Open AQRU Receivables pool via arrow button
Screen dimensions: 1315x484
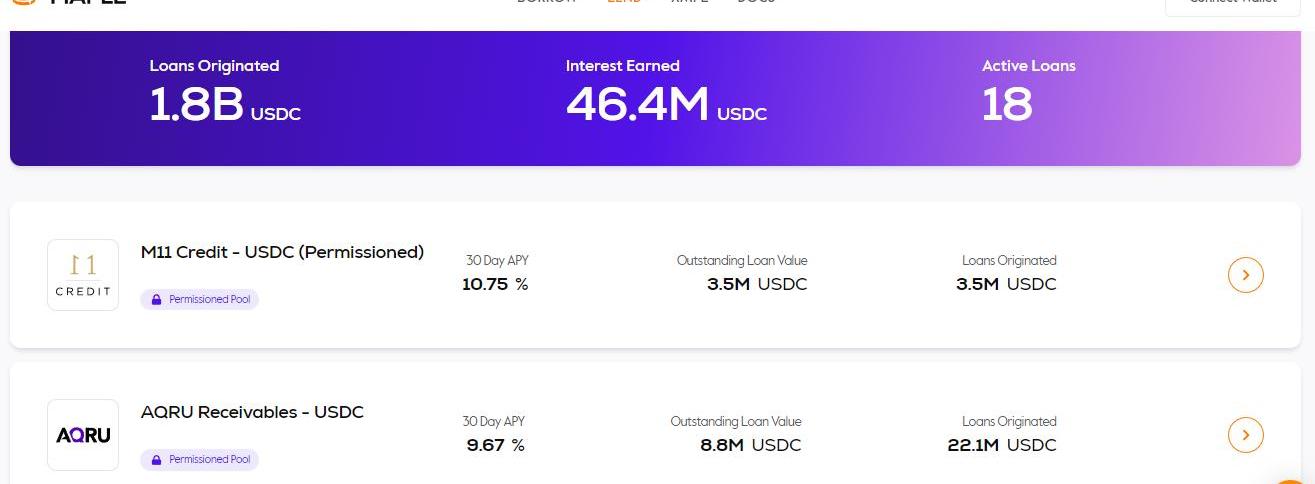(x=1245, y=435)
